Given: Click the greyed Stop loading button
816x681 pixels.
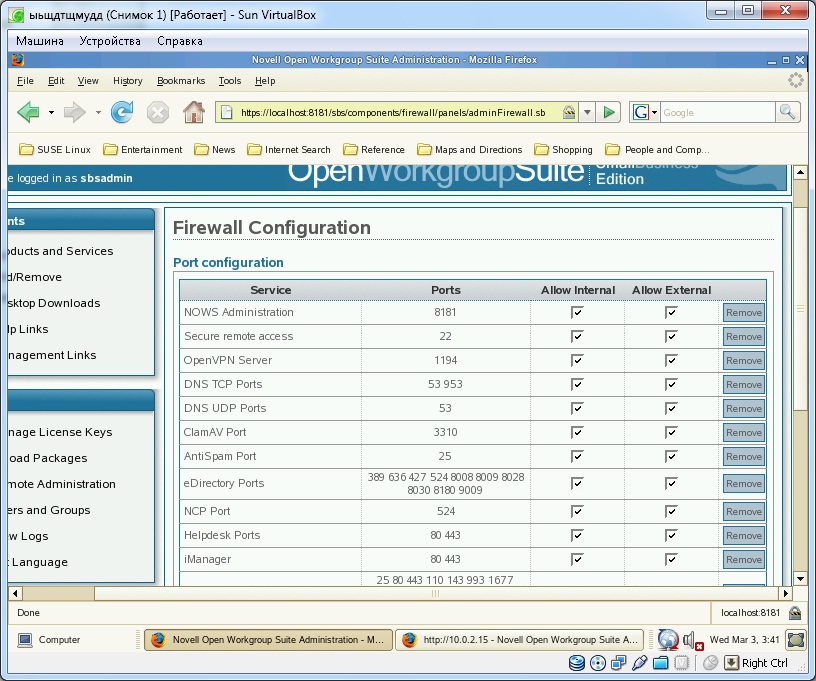Looking at the screenshot, I should click(158, 112).
